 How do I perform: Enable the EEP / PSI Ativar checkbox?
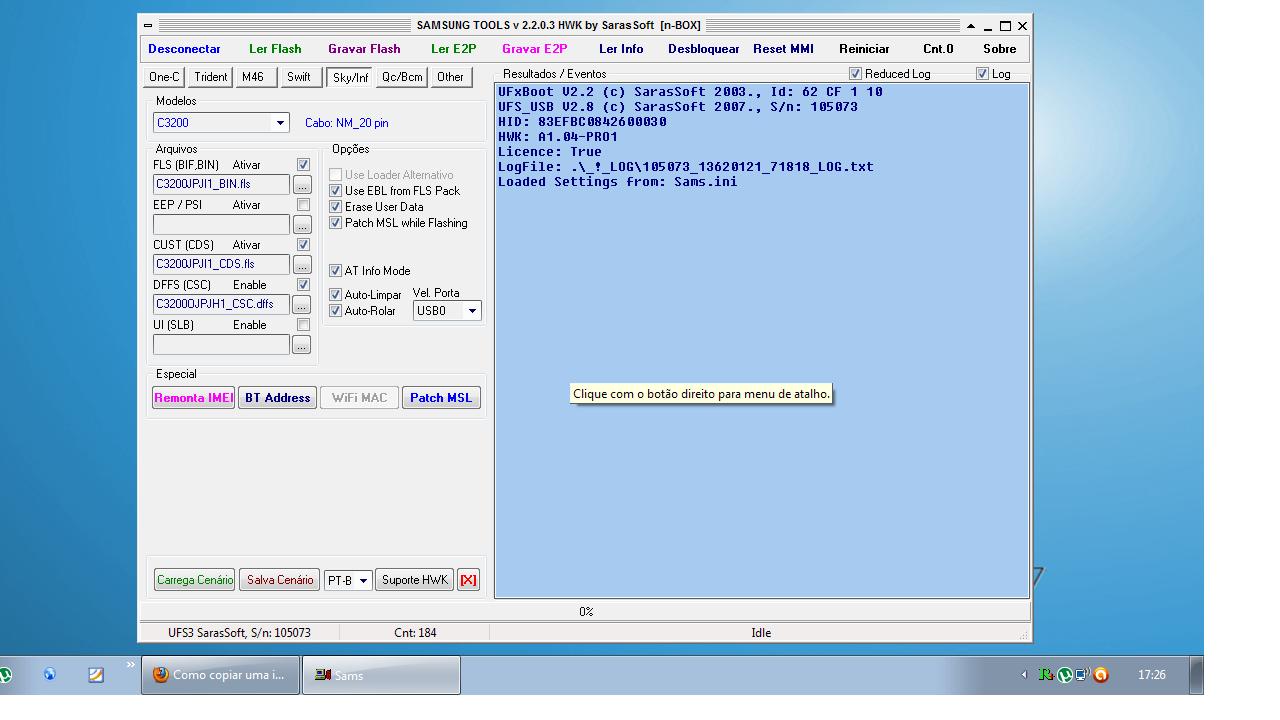[303, 205]
